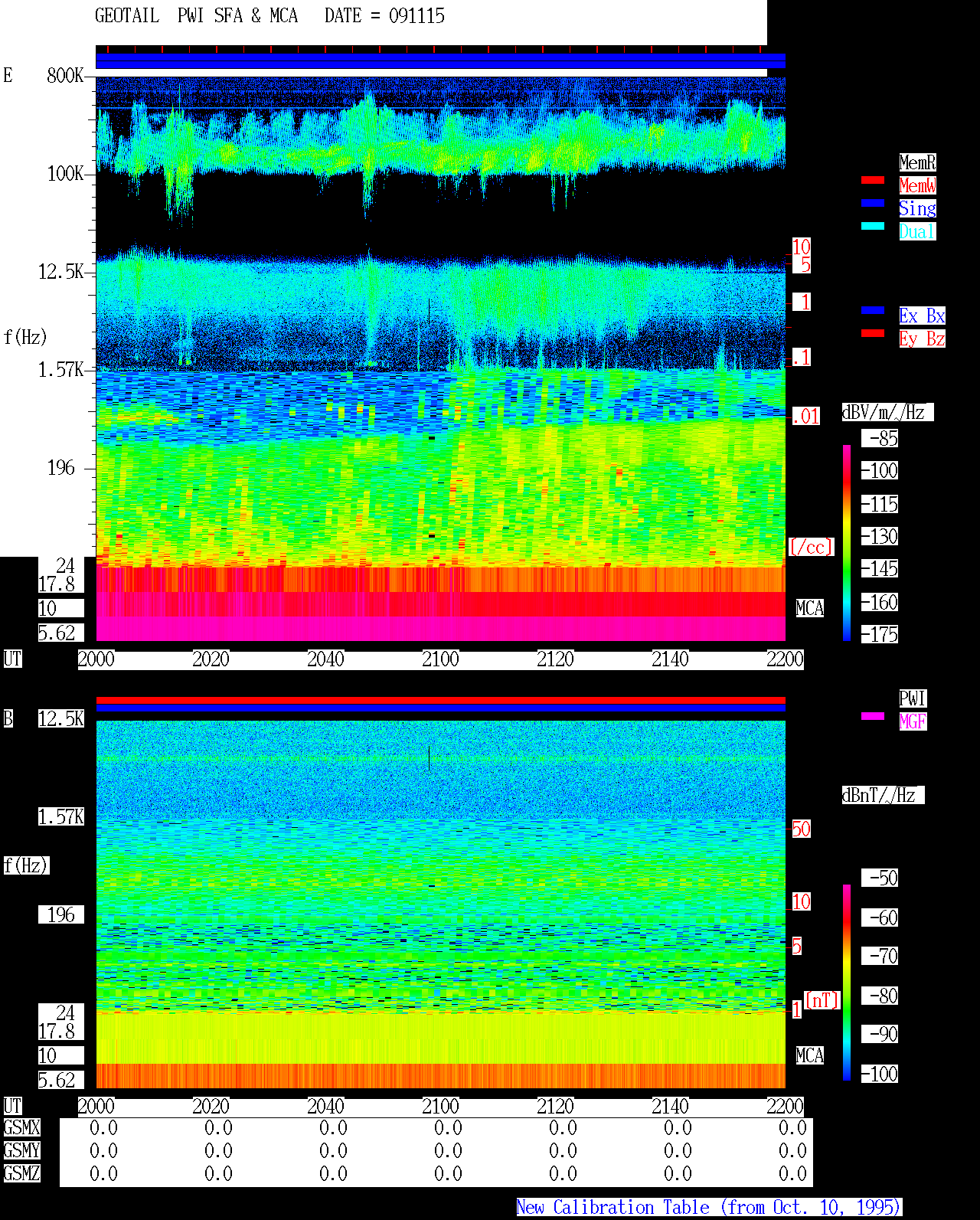Click the 12.5K frequency label on B panel
Viewport: 980px width, 1220px height.
tap(61, 719)
